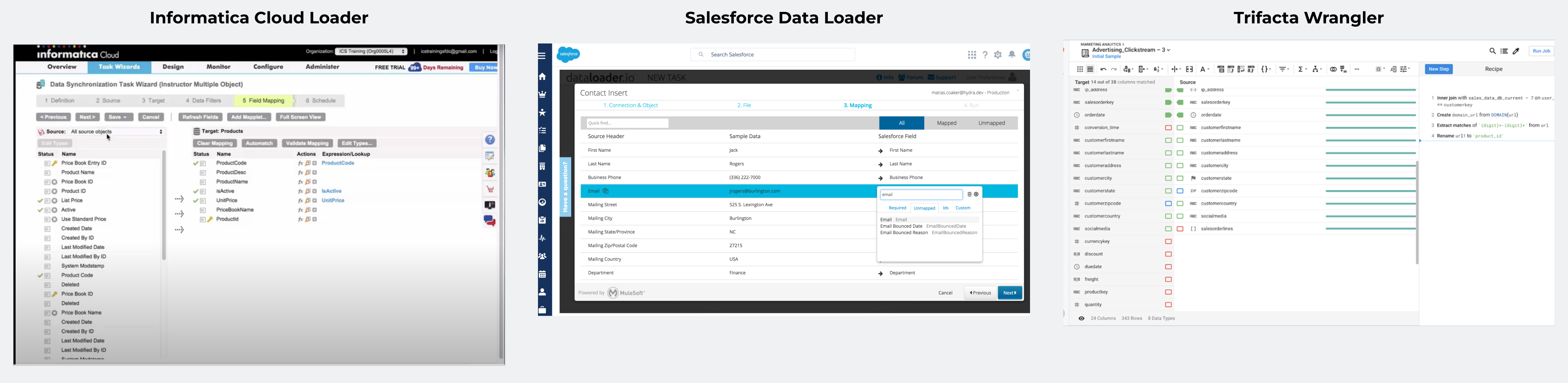Click star icon in Salesforce sidebar

coord(542,113)
